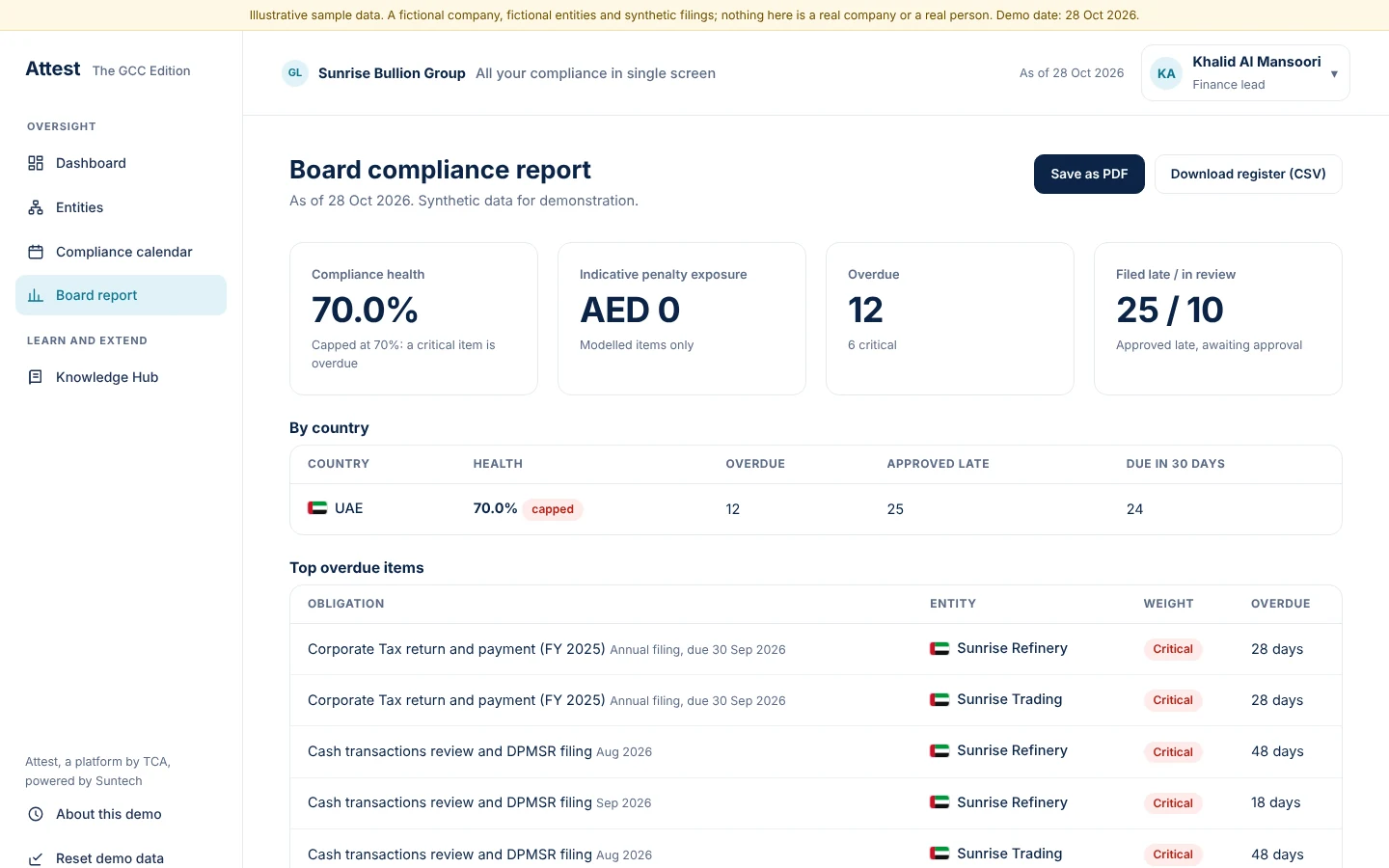Click the Reset demo data icon

(x=36, y=858)
